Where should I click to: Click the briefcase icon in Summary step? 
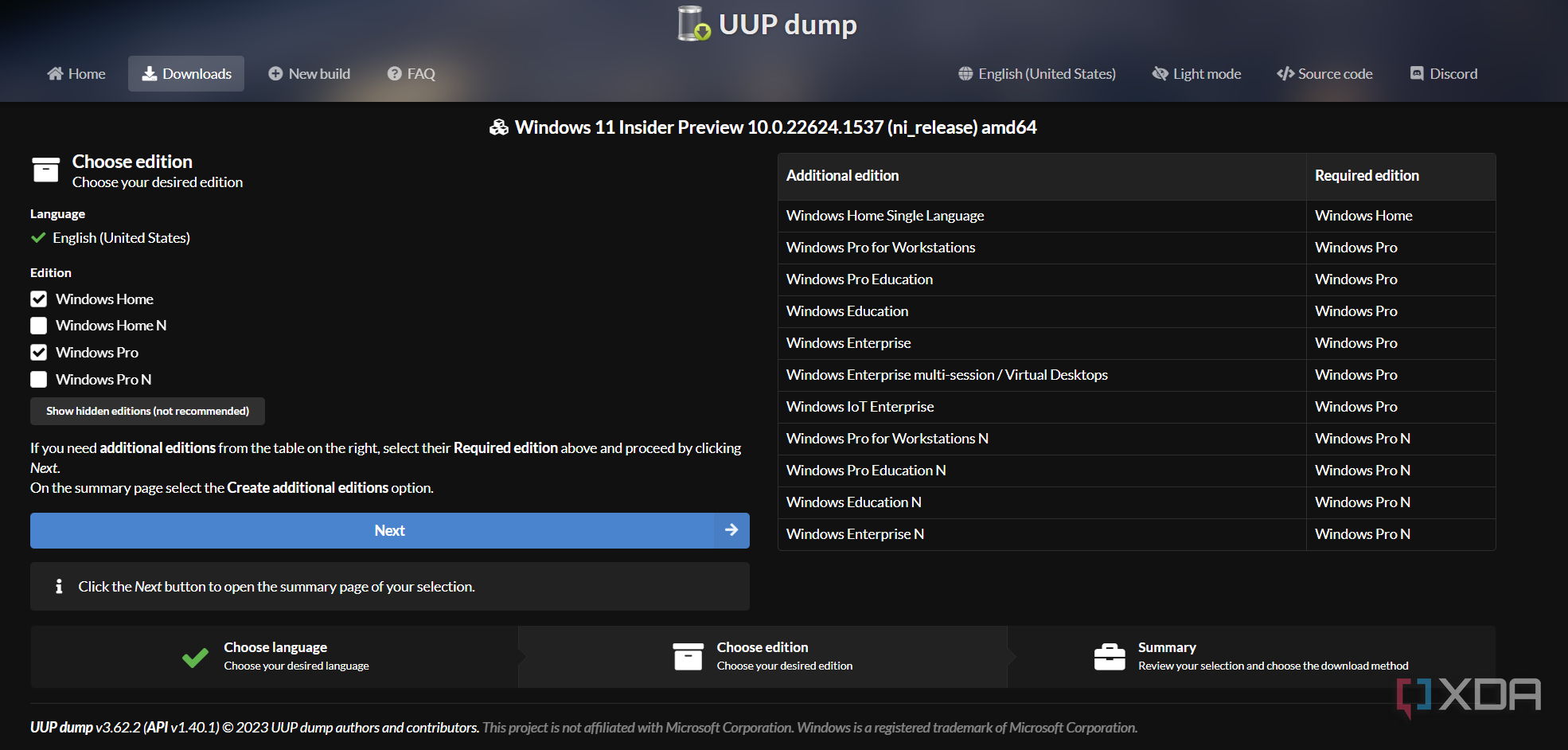point(1110,657)
